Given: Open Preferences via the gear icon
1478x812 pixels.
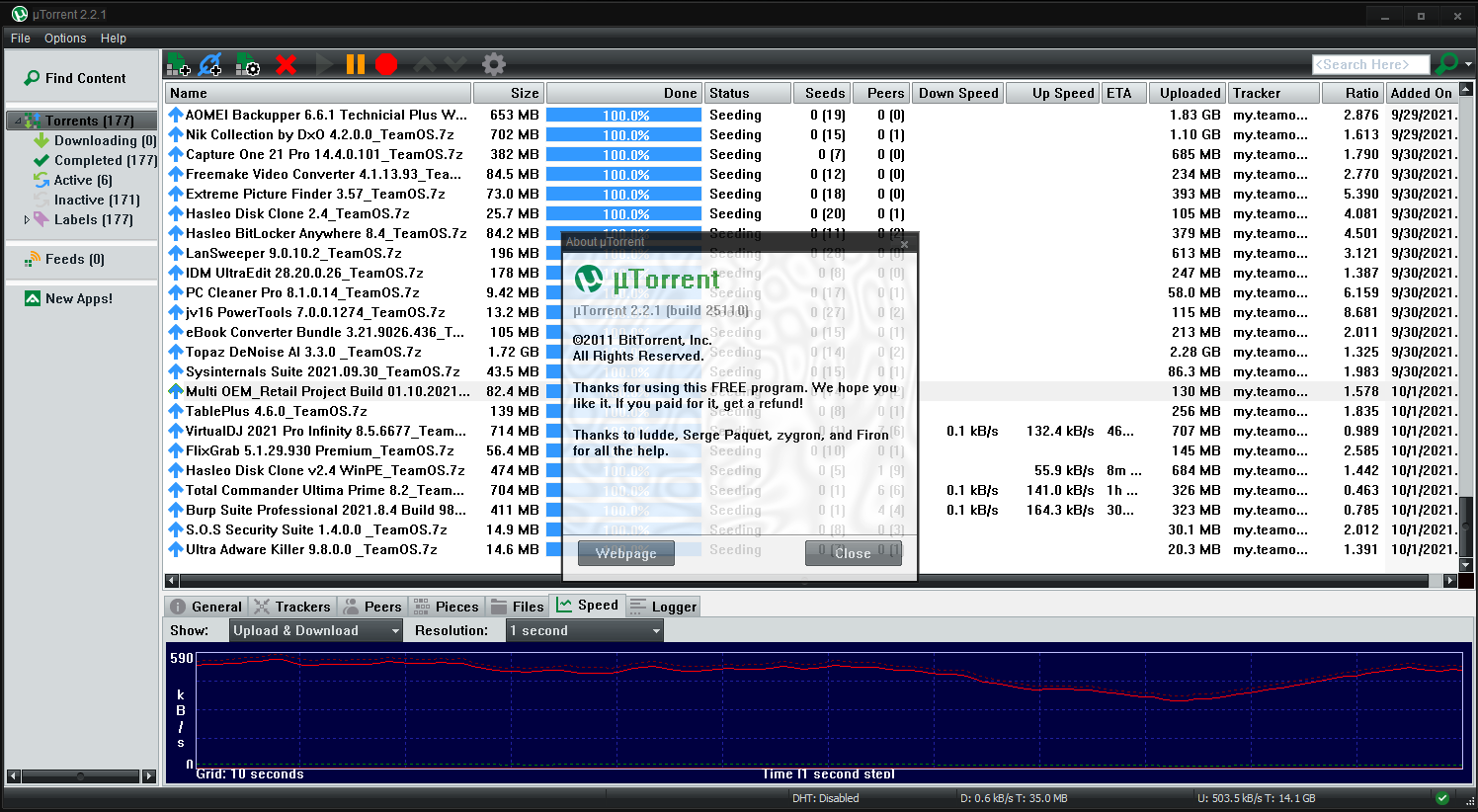Looking at the screenshot, I should pyautogui.click(x=494, y=65).
